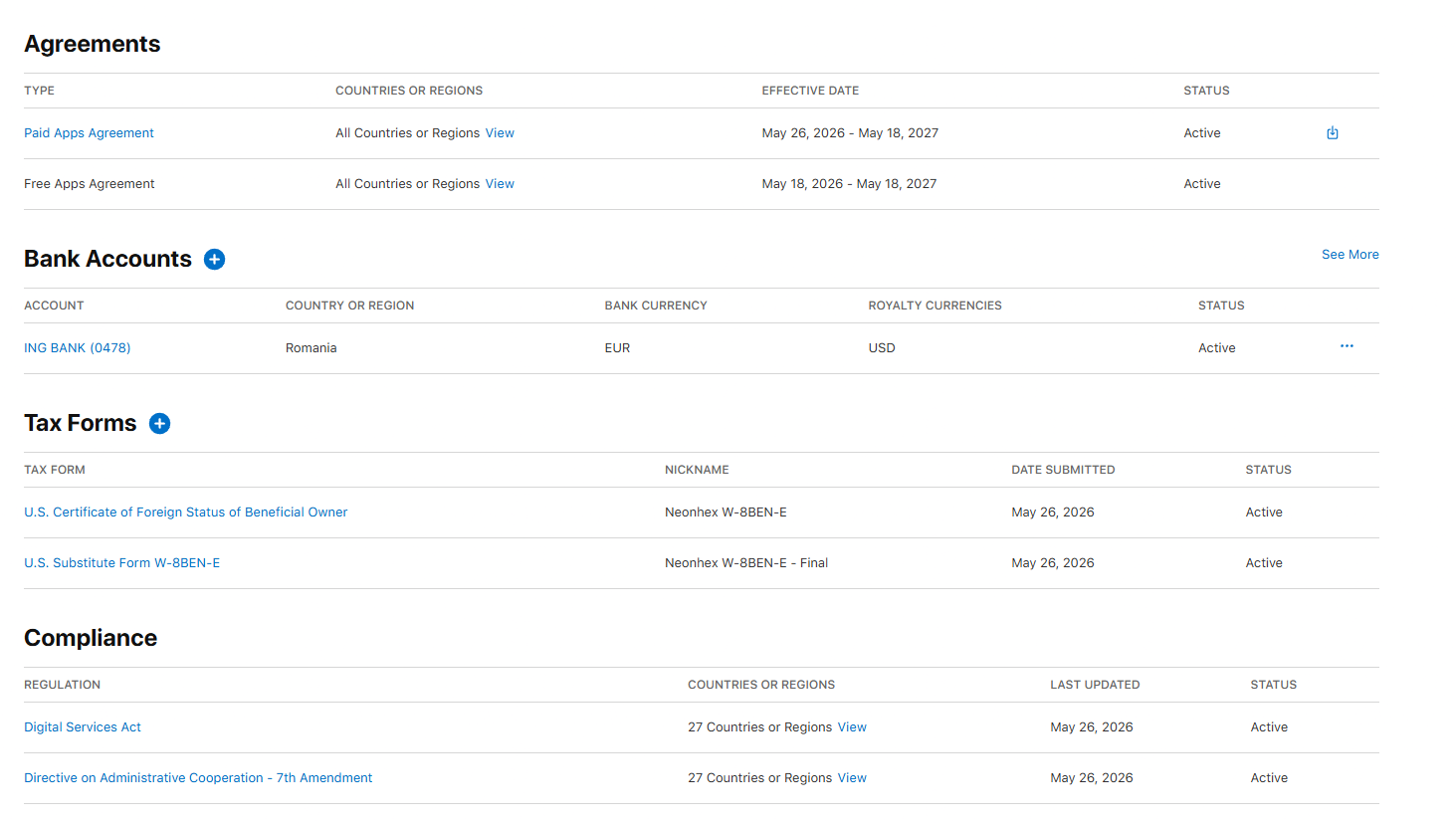This screenshot has height=823, width=1456.
Task: Click Active status of Digital Services Act
Action: tap(1269, 727)
